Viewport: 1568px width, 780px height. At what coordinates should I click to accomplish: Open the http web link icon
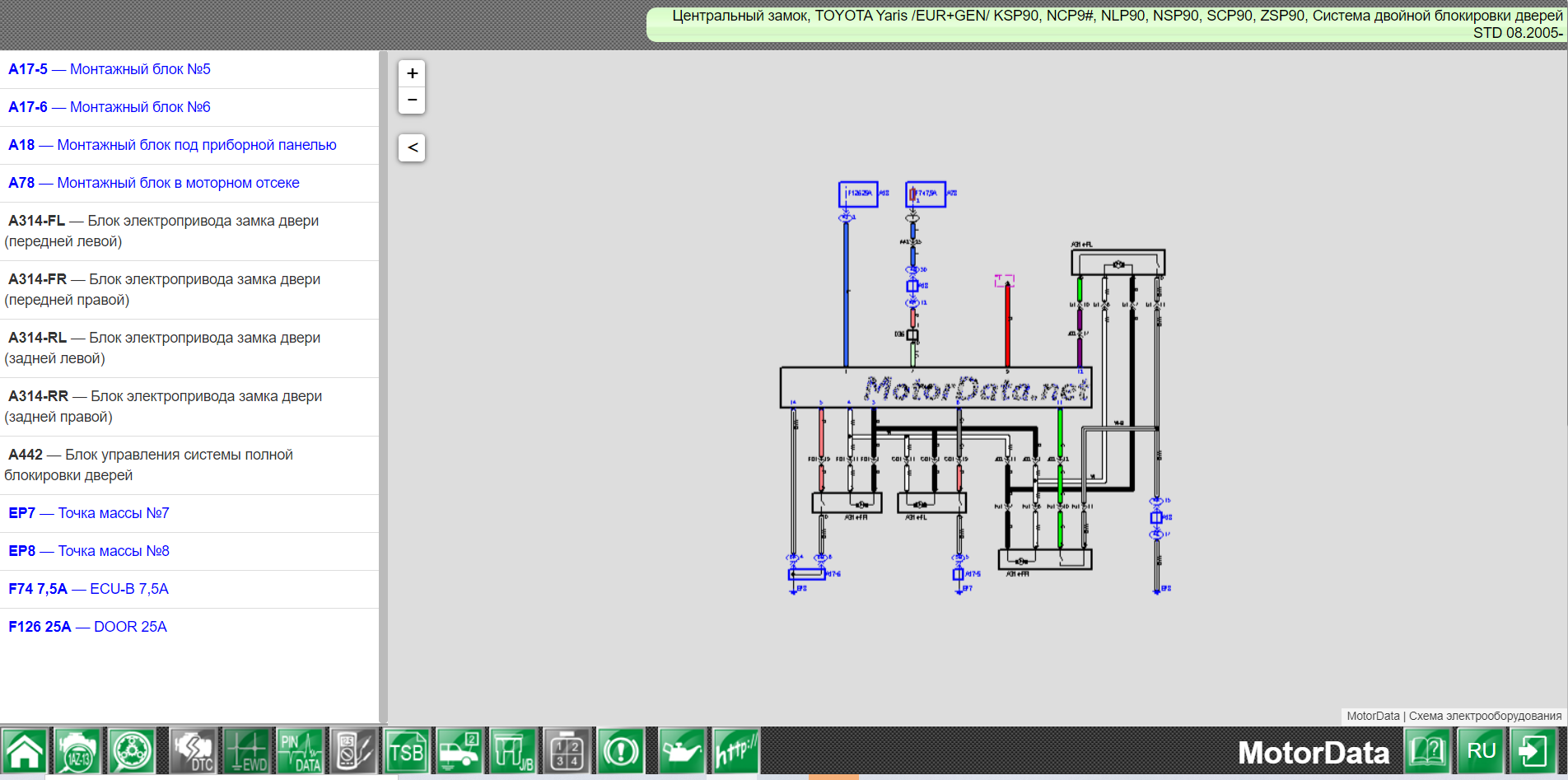pyautogui.click(x=735, y=751)
